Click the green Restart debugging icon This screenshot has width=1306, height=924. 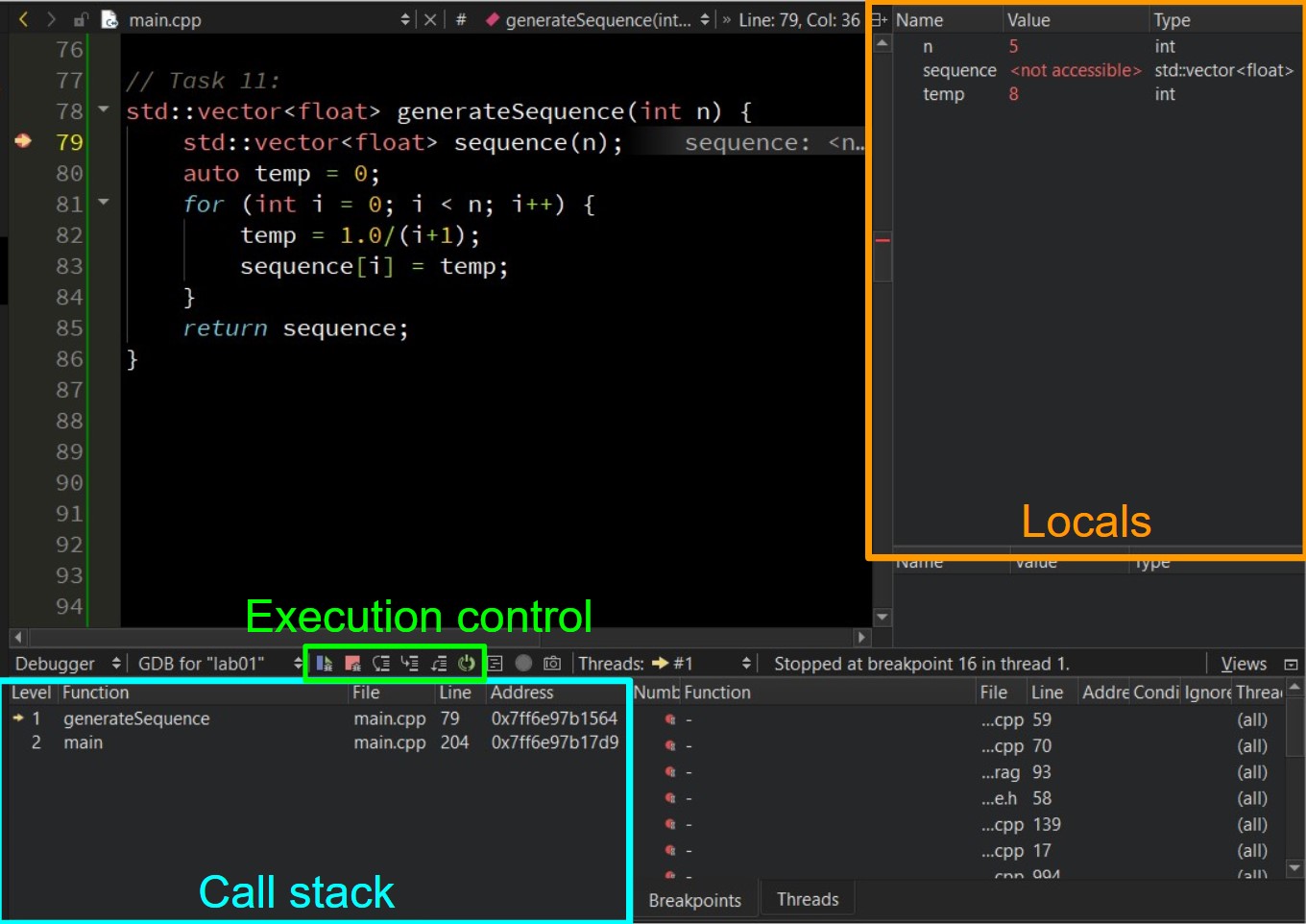coord(467,663)
